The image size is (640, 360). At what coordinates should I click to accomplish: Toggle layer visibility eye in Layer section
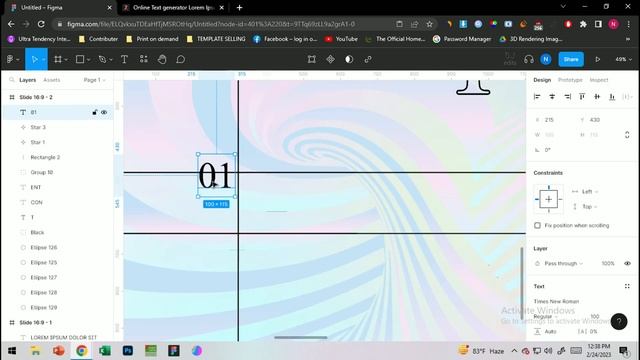click(627, 263)
